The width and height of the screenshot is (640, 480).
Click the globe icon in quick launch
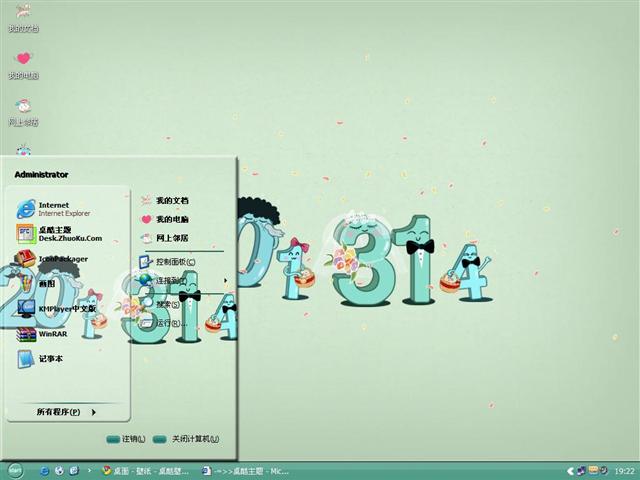(59, 471)
